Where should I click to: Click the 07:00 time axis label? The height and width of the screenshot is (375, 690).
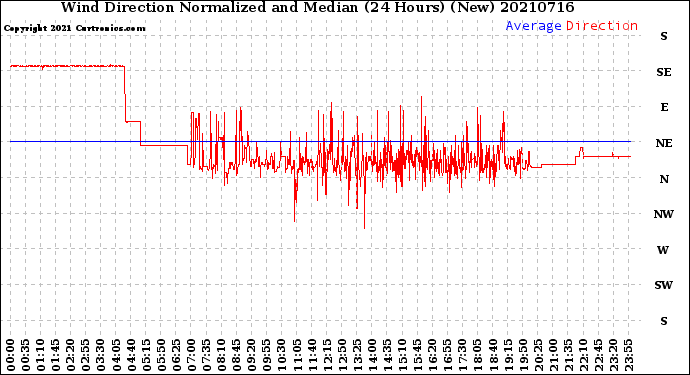pos(191,355)
